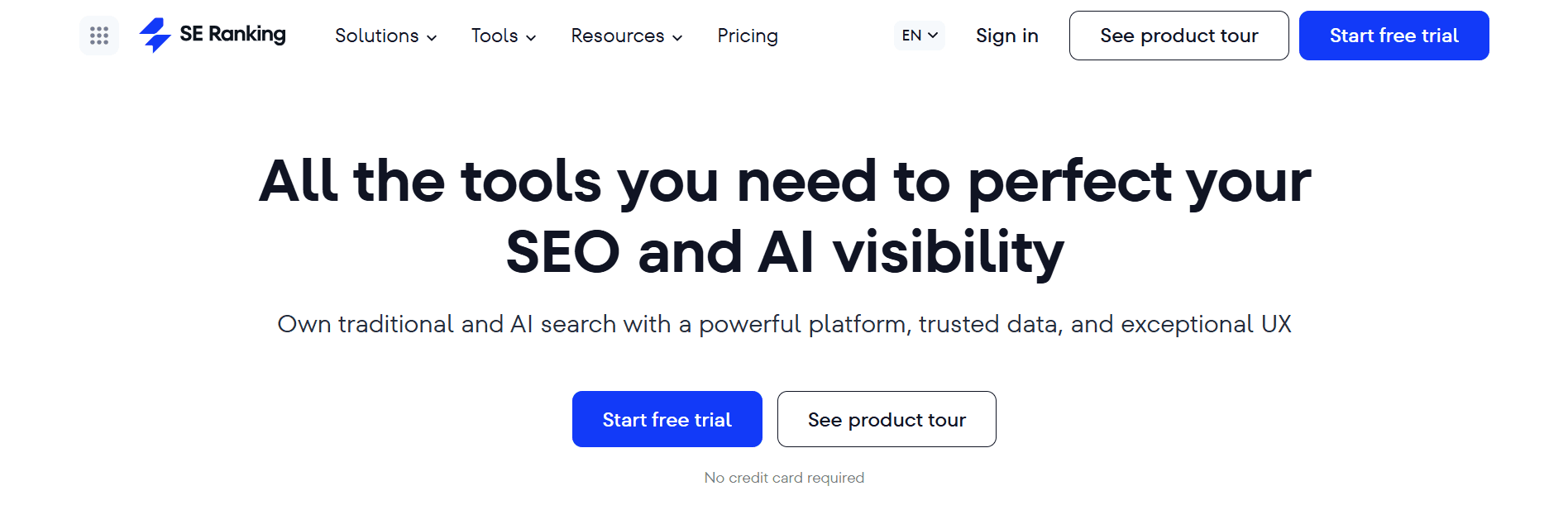Open the EN language selector

[x=916, y=35]
